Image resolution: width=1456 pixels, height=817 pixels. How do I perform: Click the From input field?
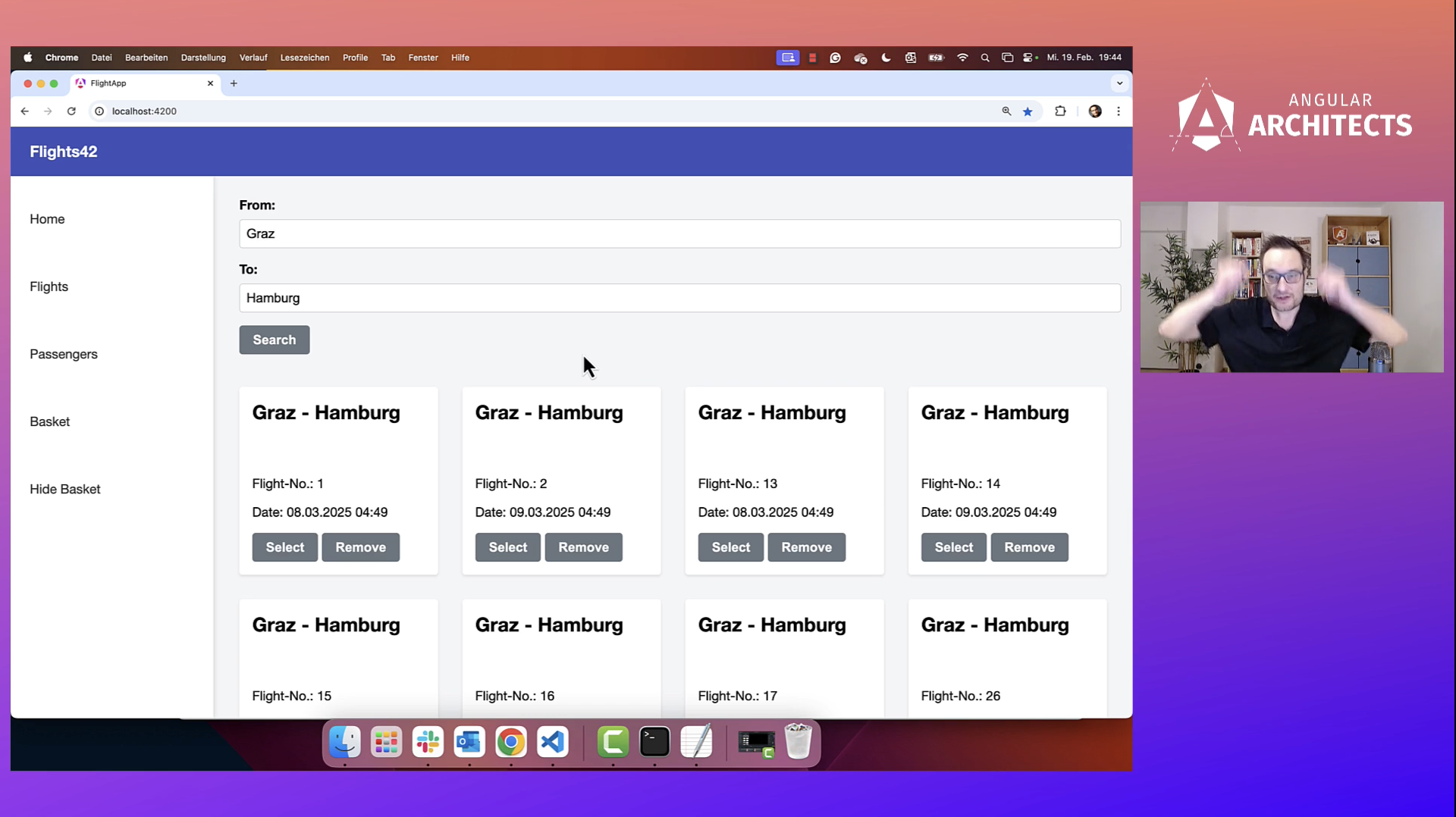679,234
